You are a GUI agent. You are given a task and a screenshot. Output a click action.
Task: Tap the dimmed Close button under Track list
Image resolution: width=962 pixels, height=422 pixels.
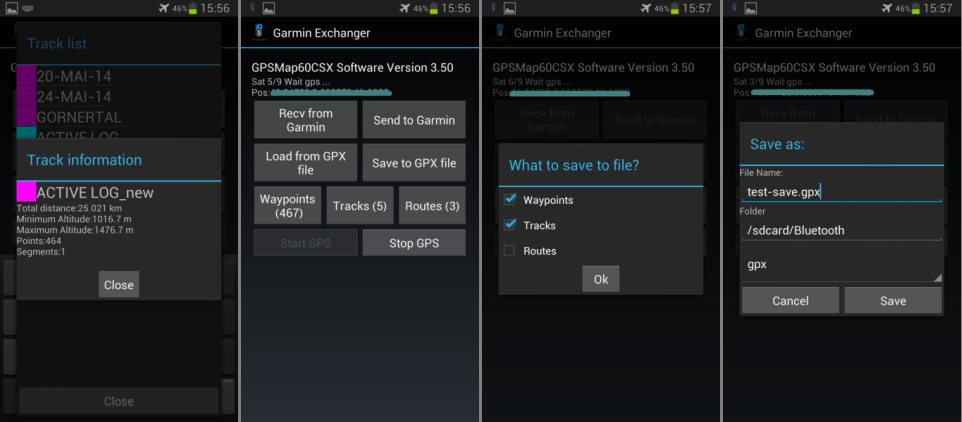[118, 401]
